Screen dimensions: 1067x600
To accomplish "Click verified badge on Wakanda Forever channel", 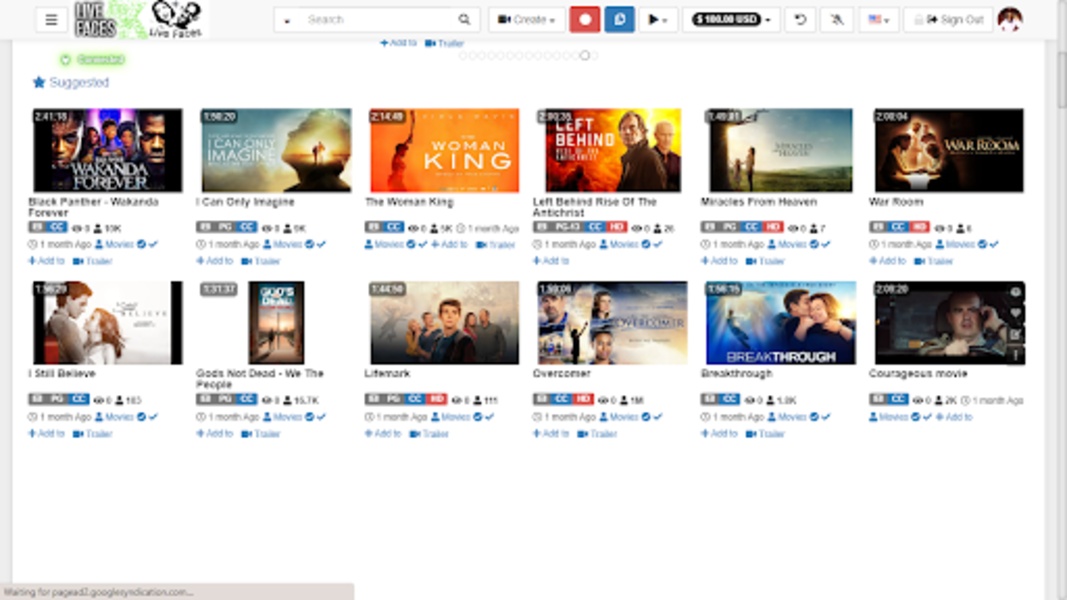I will click(142, 244).
